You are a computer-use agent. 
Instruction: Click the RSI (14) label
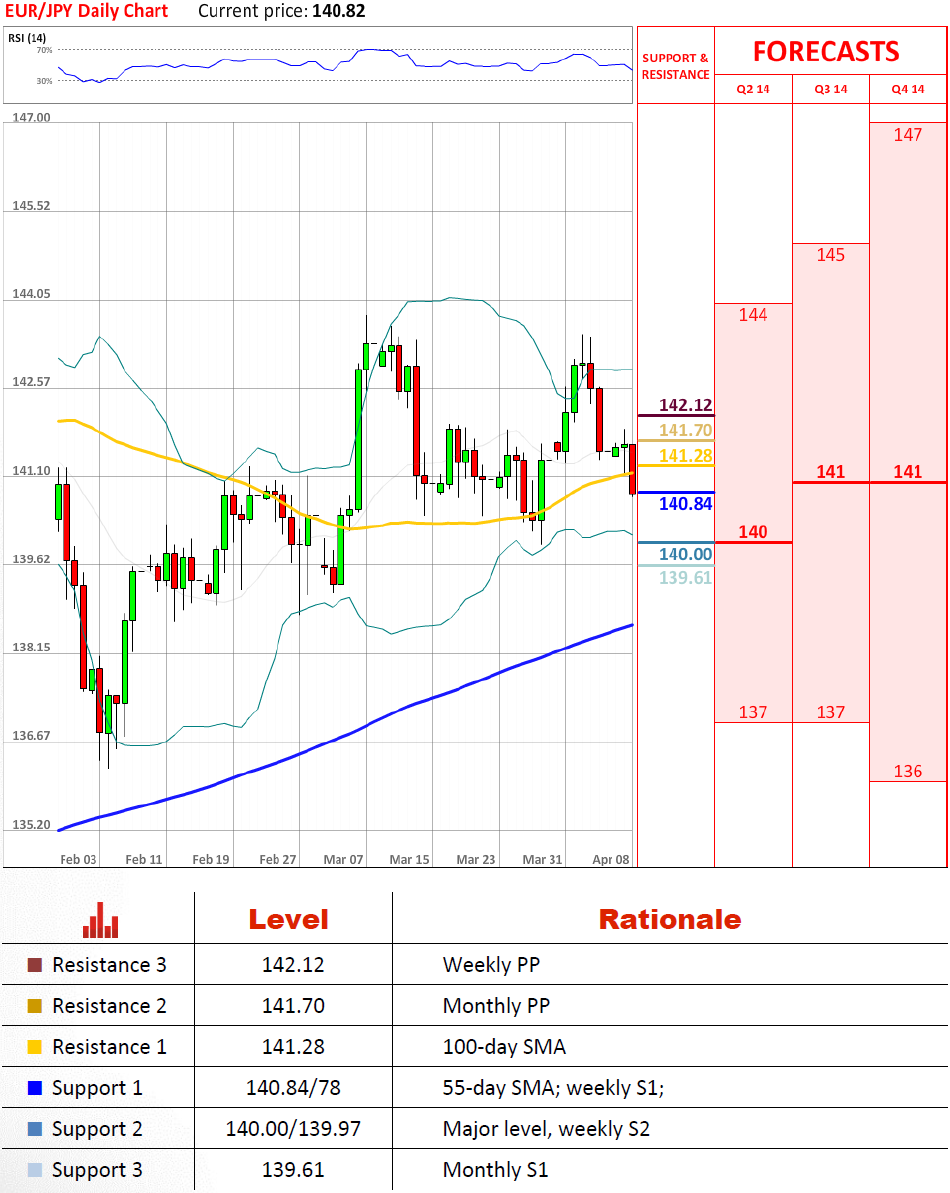(x=27, y=38)
